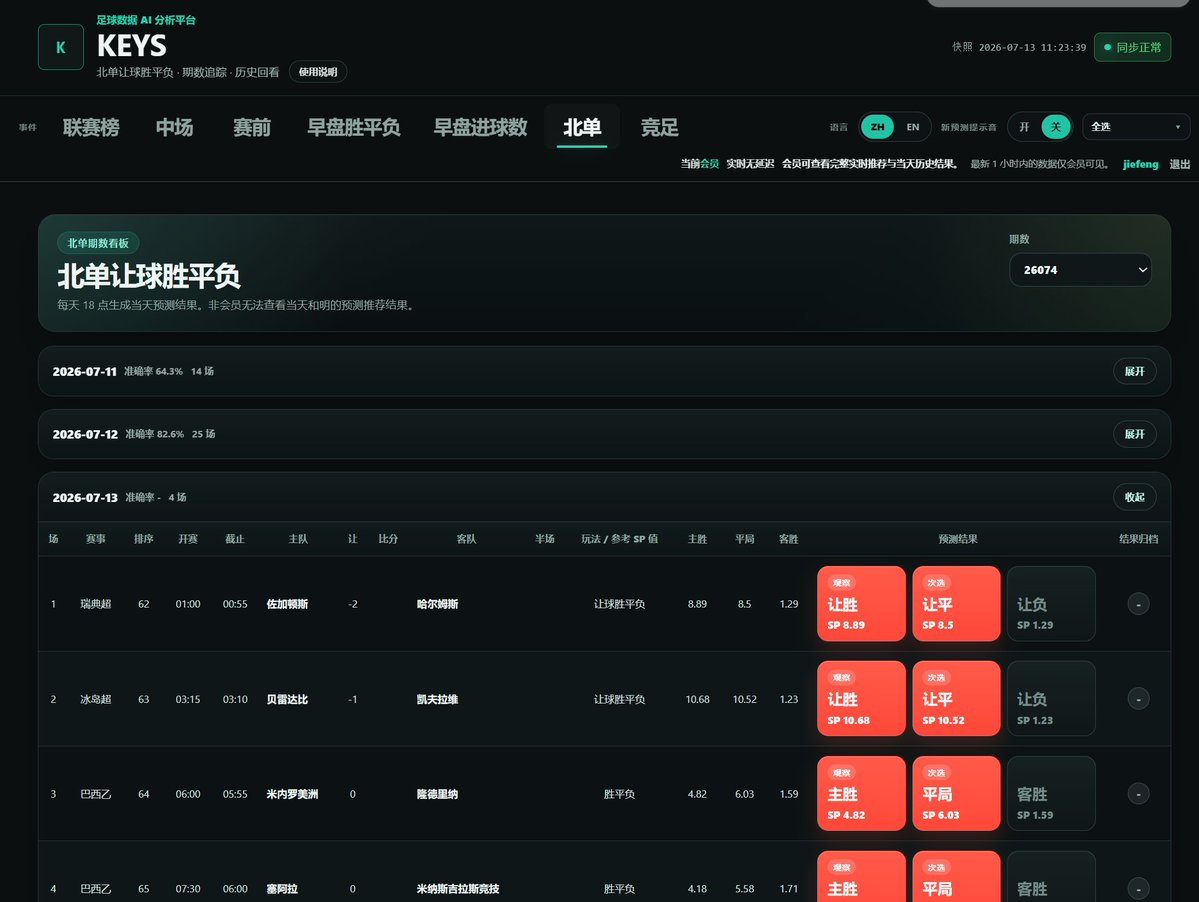1199x902 pixels.
Task: Select 平局 SP 6.03 prediction card
Action: (x=956, y=793)
